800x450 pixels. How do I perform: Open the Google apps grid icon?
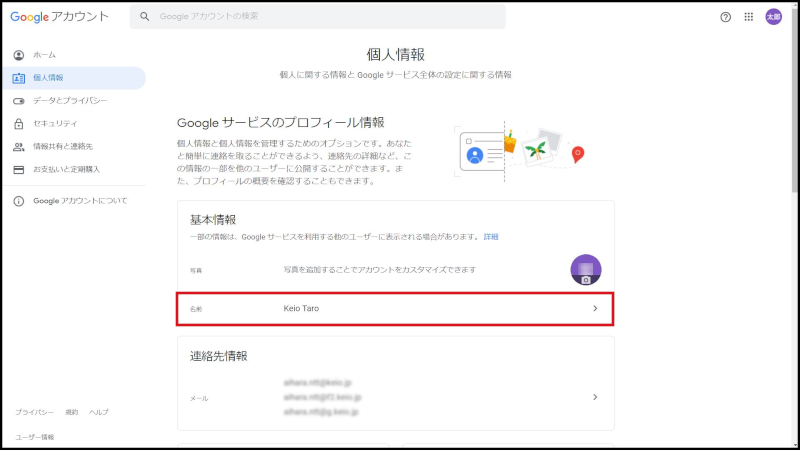coord(749,17)
